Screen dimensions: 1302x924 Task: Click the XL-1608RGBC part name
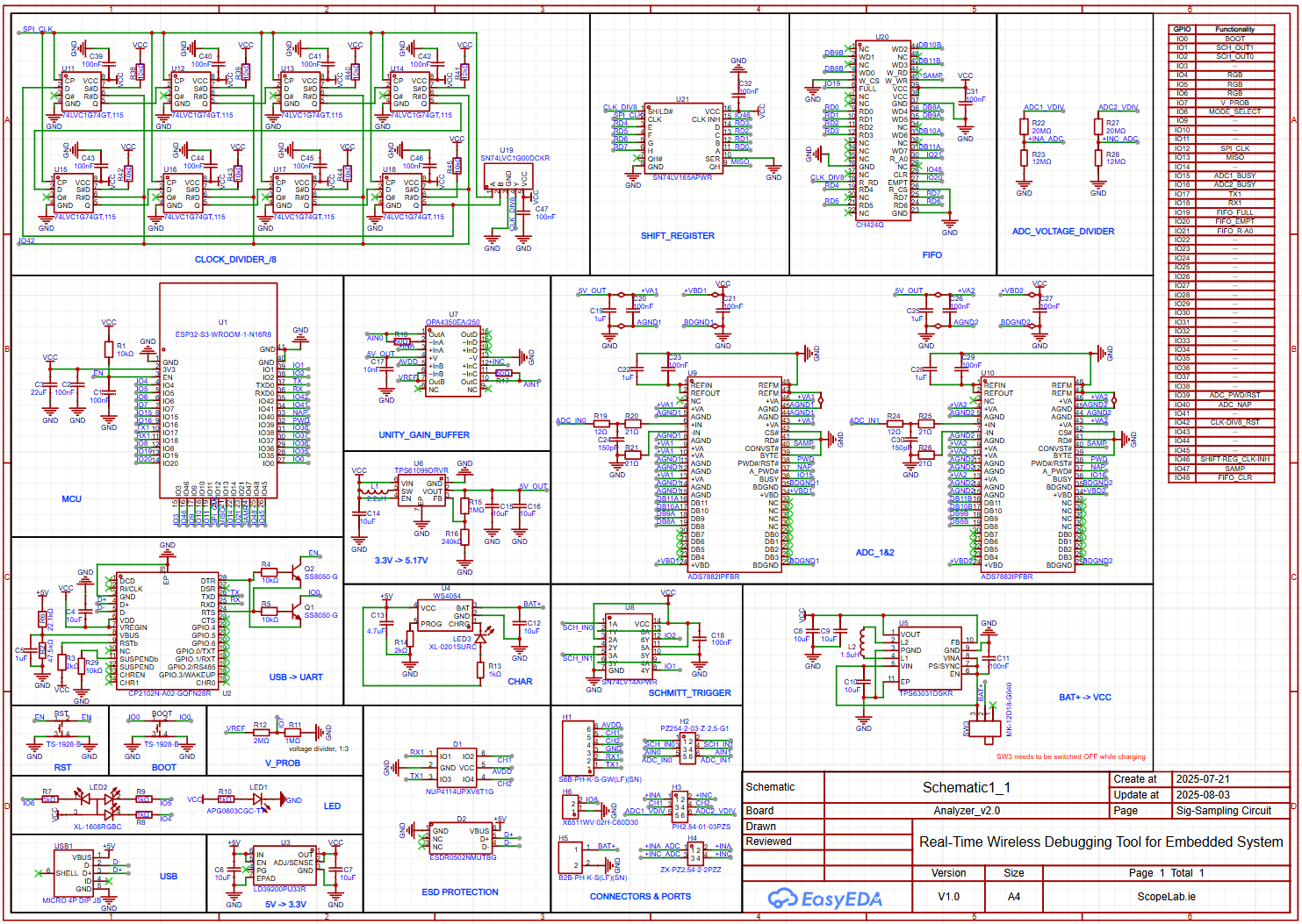point(97,827)
